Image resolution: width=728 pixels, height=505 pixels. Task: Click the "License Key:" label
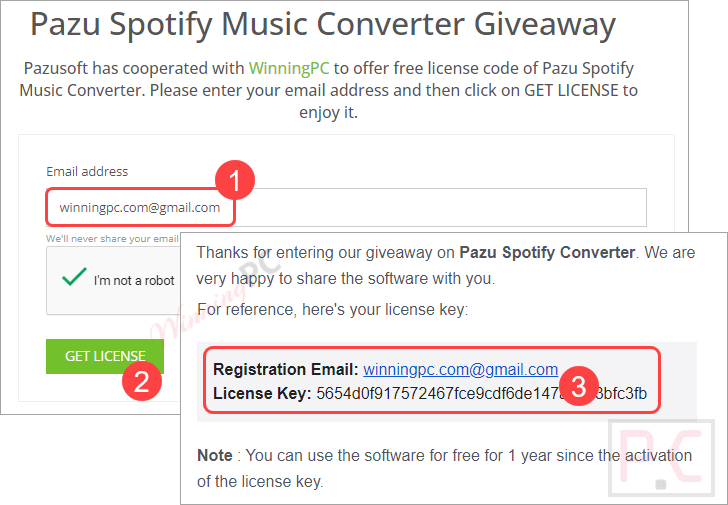tap(262, 393)
